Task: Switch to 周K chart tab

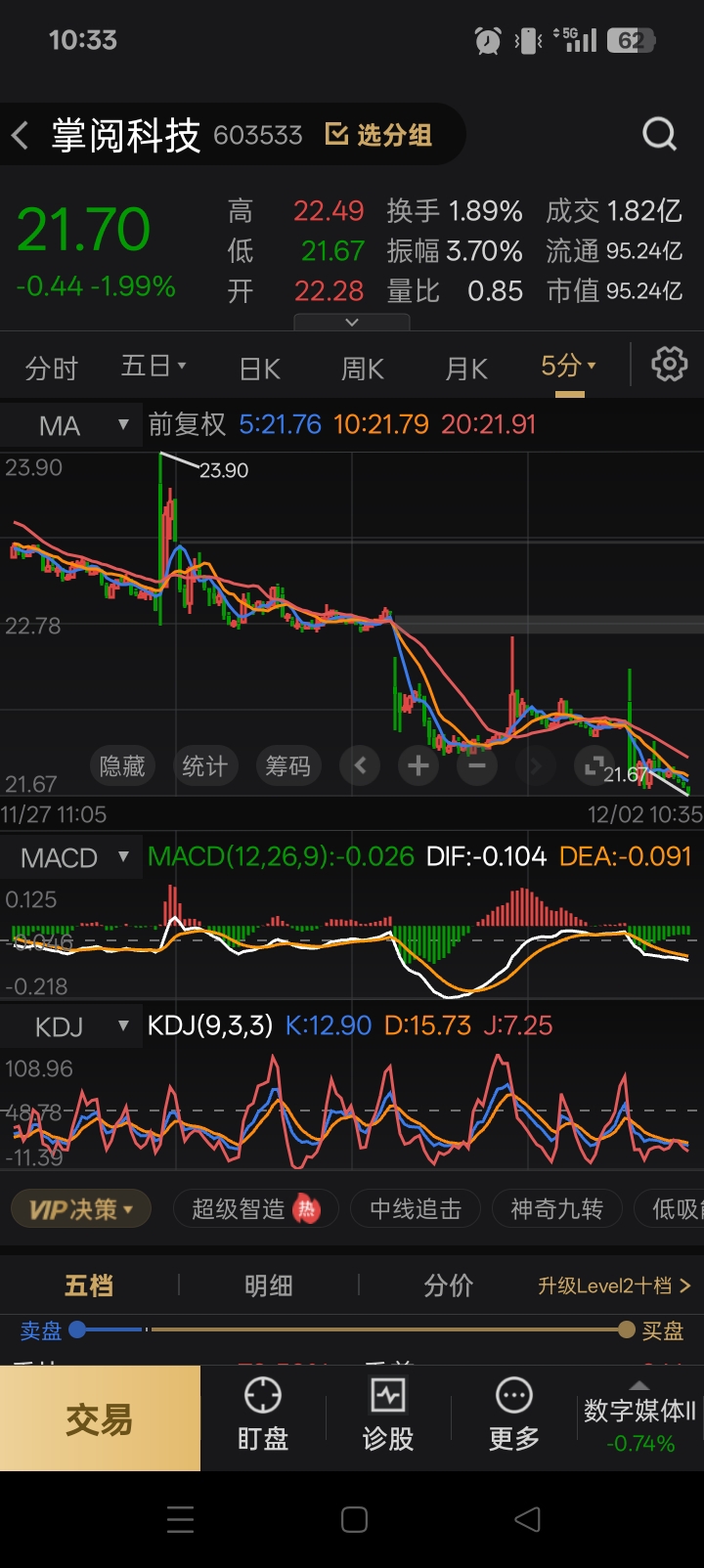Action: (x=362, y=369)
